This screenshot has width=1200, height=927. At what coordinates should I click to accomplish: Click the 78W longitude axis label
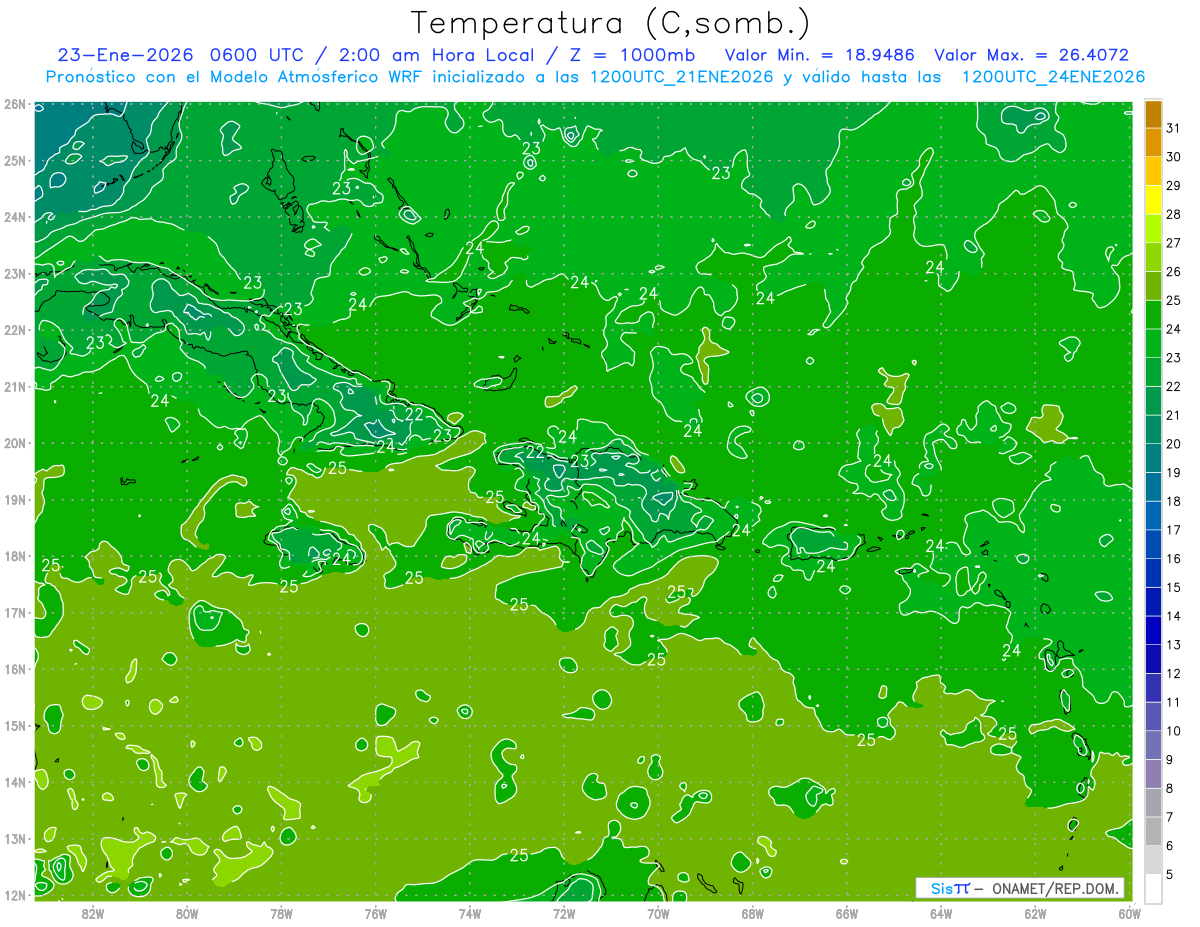(281, 913)
